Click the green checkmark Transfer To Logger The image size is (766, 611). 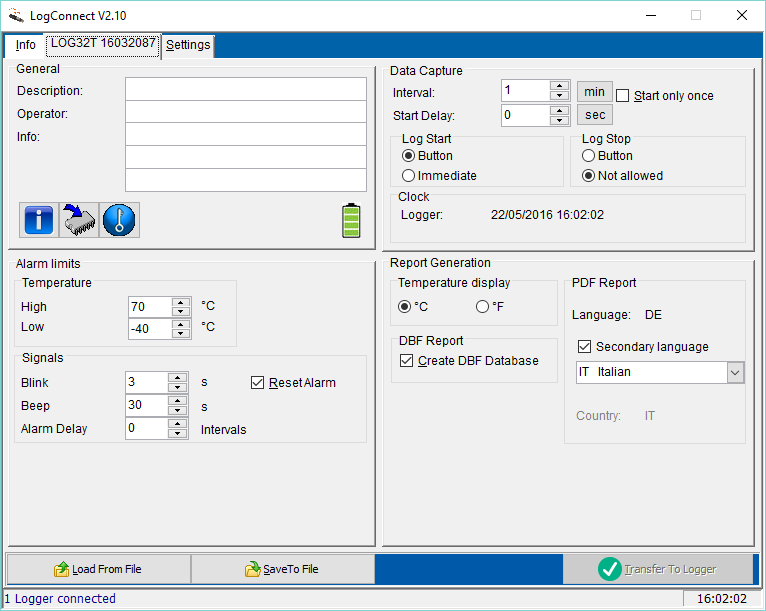pos(610,569)
